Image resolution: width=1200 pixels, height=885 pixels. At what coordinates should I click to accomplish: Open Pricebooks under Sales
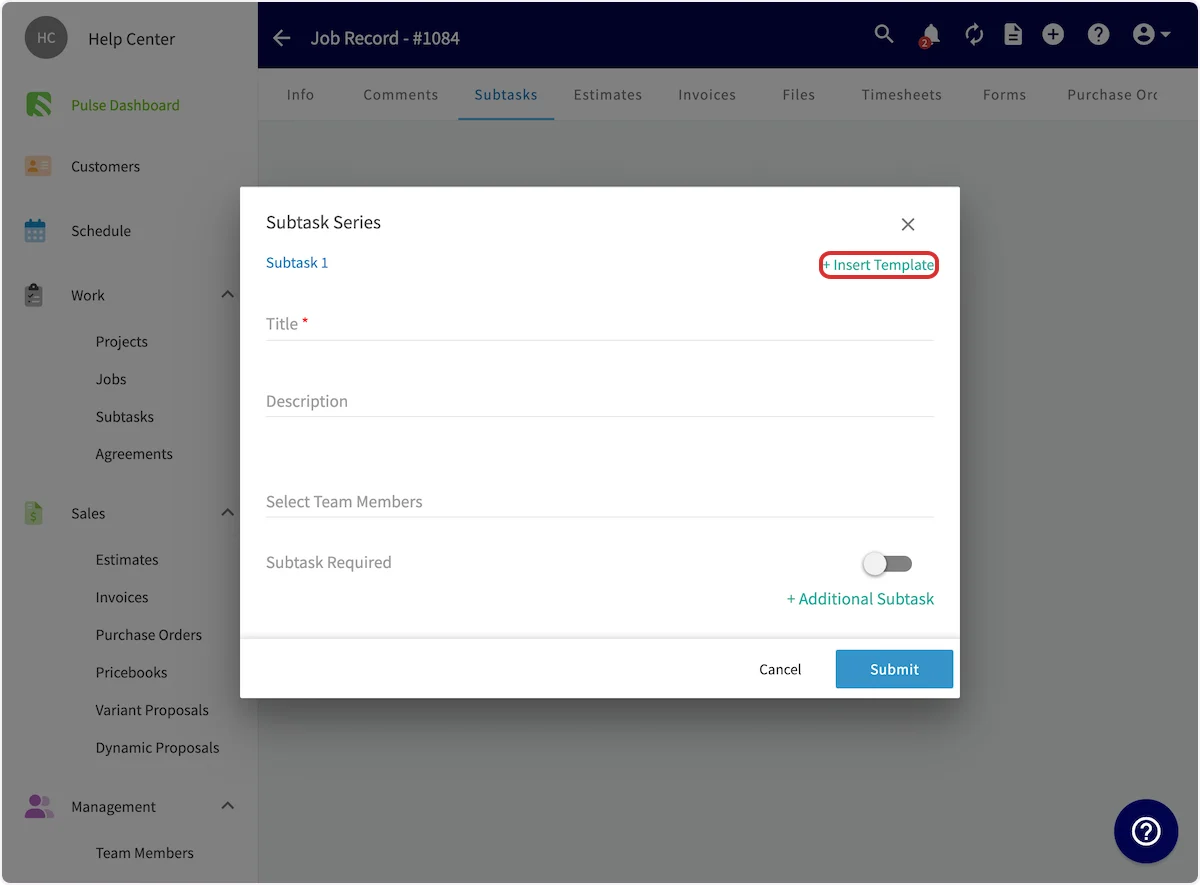click(131, 673)
